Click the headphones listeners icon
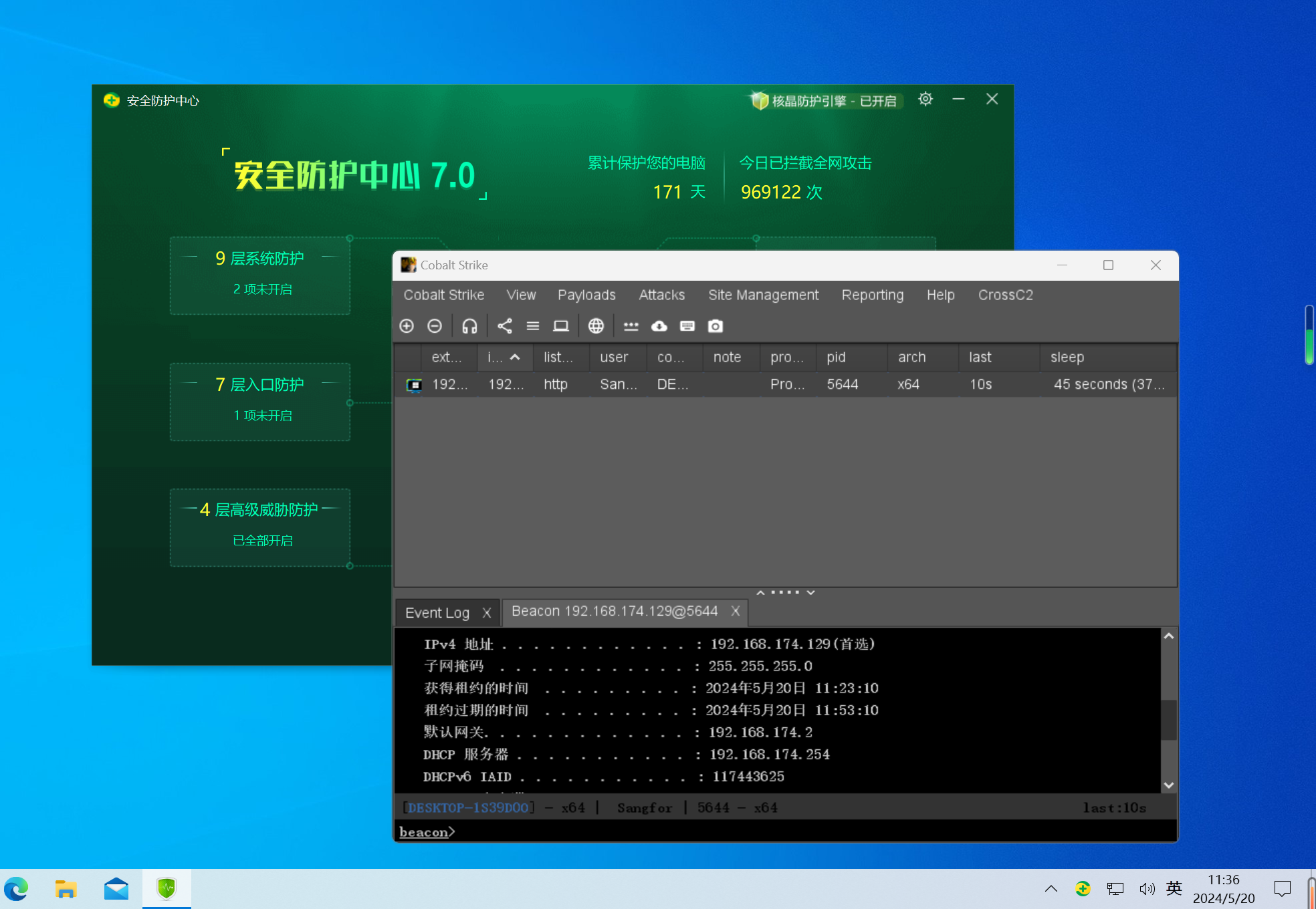This screenshot has height=909, width=1316. (x=469, y=326)
